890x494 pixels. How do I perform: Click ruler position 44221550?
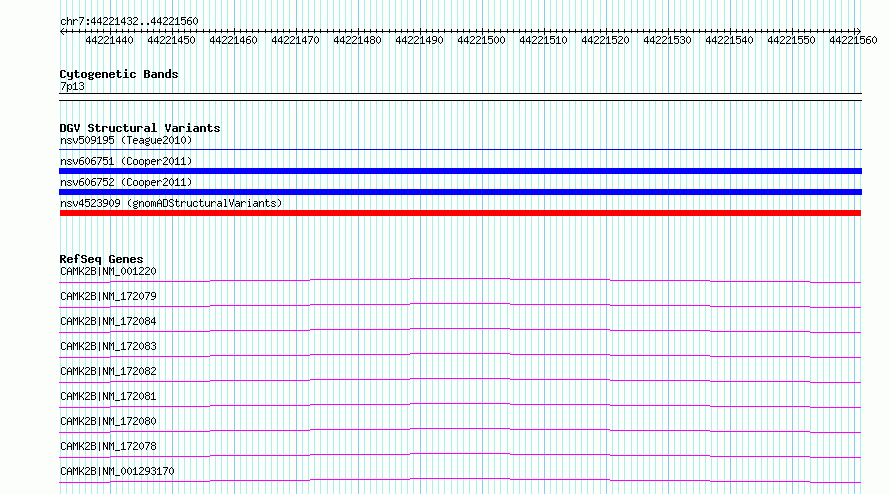pos(791,40)
